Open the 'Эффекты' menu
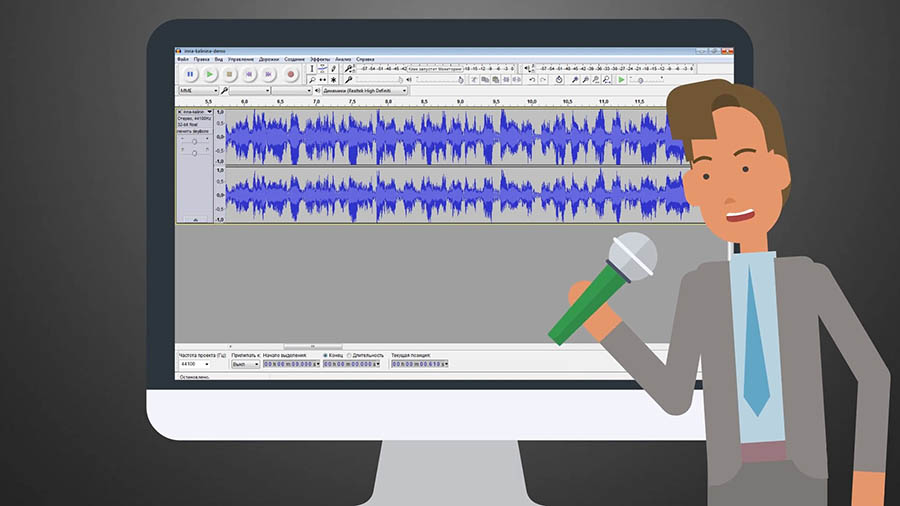Viewport: 900px width, 506px height. [x=319, y=59]
